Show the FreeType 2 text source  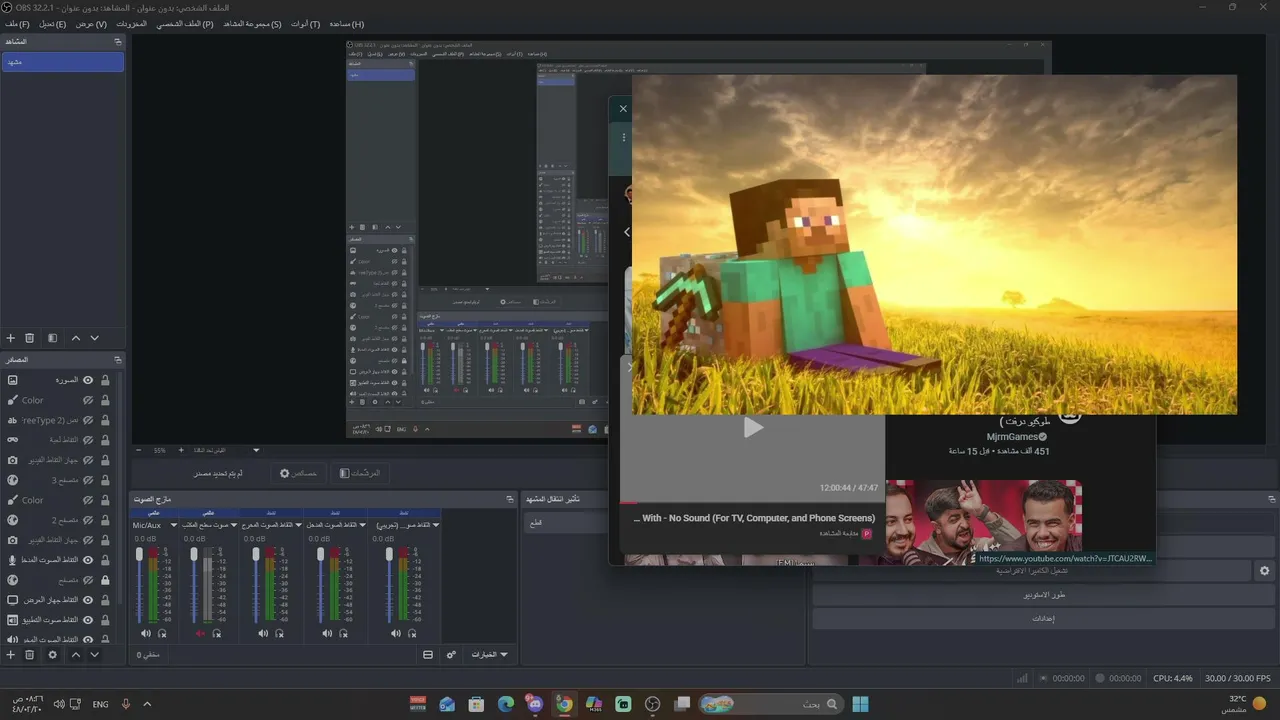(88, 420)
